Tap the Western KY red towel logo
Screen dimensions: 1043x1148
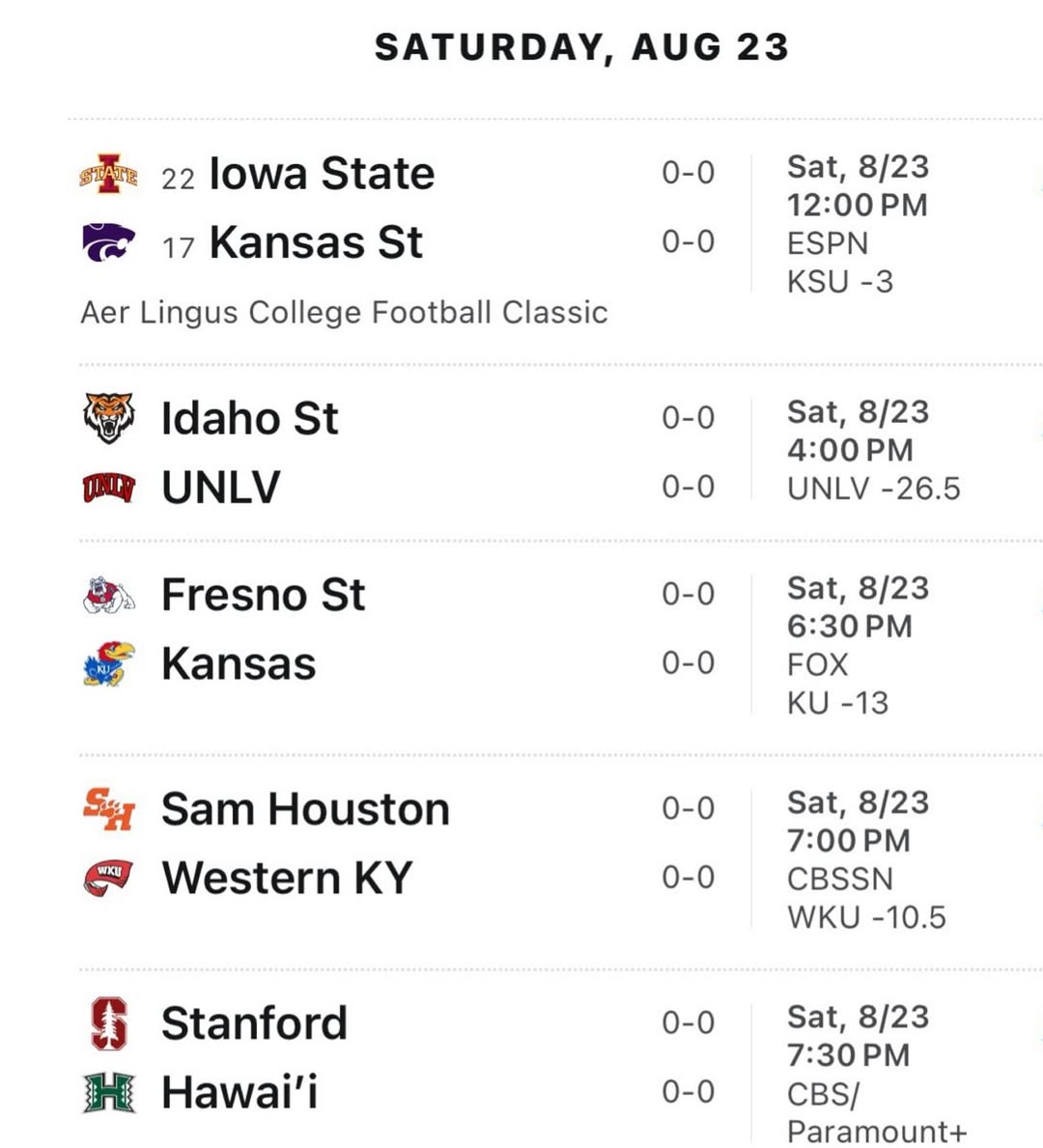pyautogui.click(x=108, y=878)
